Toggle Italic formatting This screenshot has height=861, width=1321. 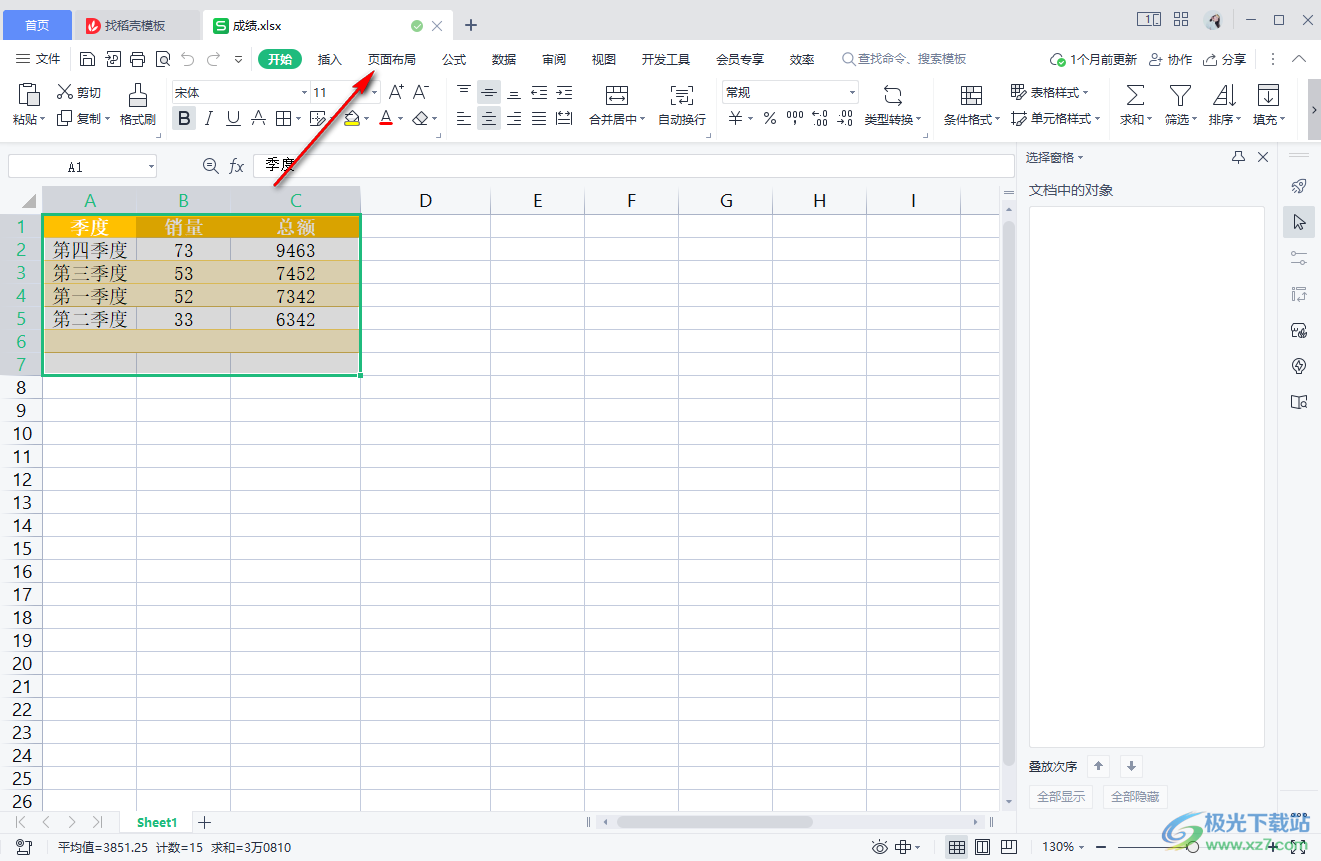(x=209, y=119)
